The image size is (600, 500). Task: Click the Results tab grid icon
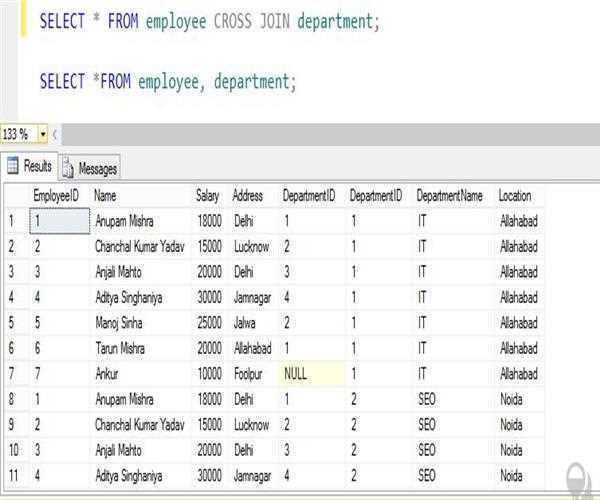pos(13,166)
